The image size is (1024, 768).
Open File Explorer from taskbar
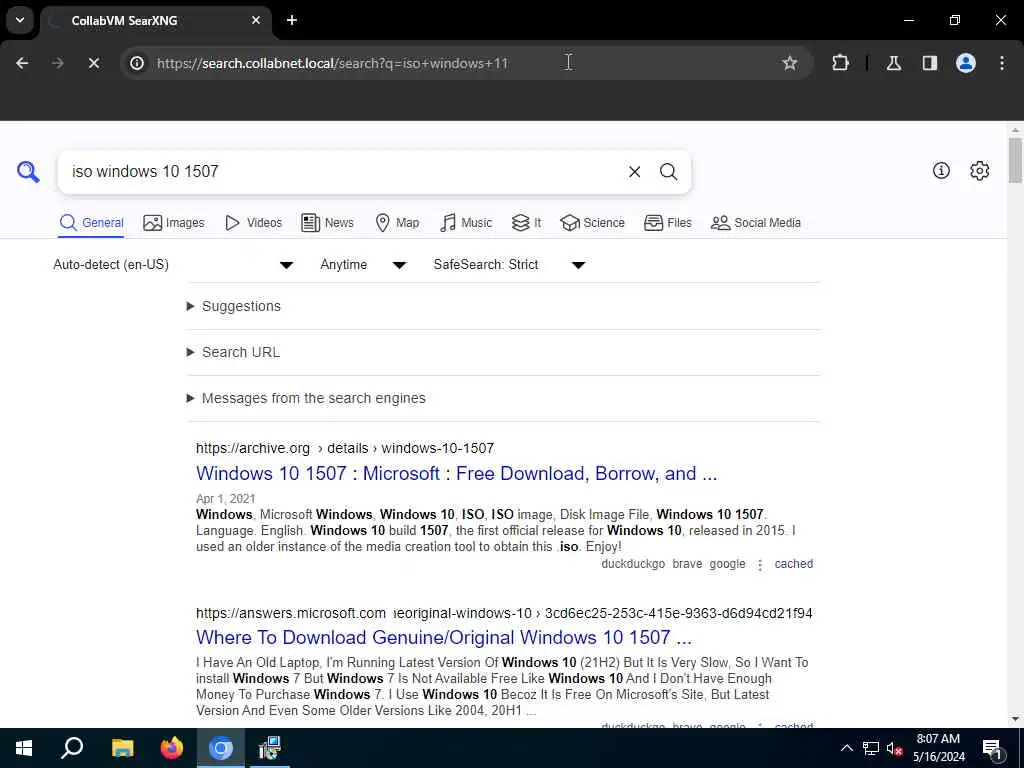[122, 748]
